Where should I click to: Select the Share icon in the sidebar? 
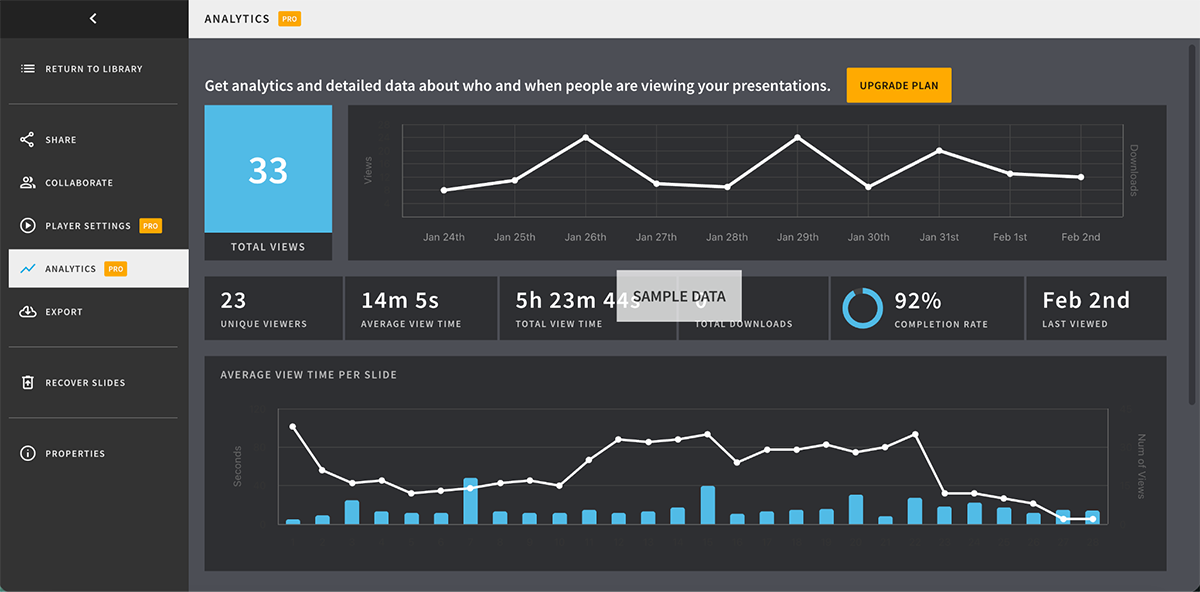point(26,139)
